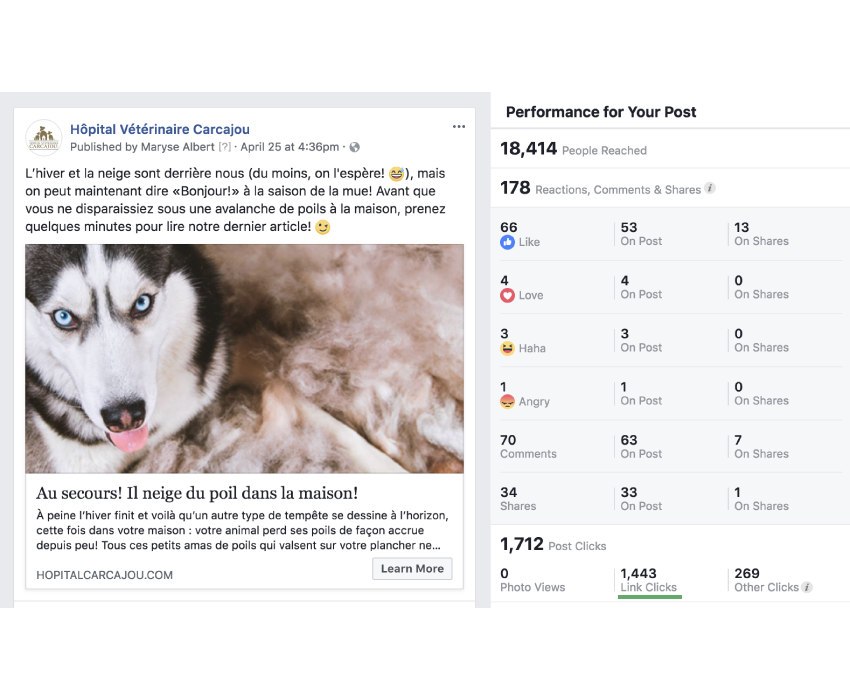Screen dimensions: 850x700
Task: Click the Hôpital Vétérinaire Carcajou page avatar
Action: tap(44, 137)
